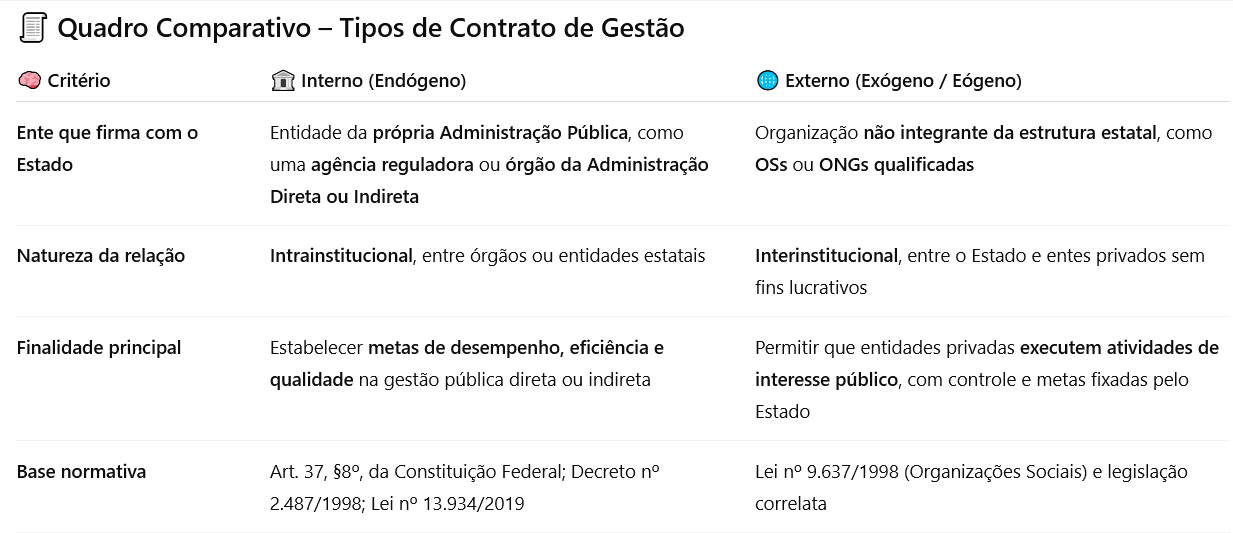Click the Critério column header text
The height and width of the screenshot is (533, 1233).
79,81
